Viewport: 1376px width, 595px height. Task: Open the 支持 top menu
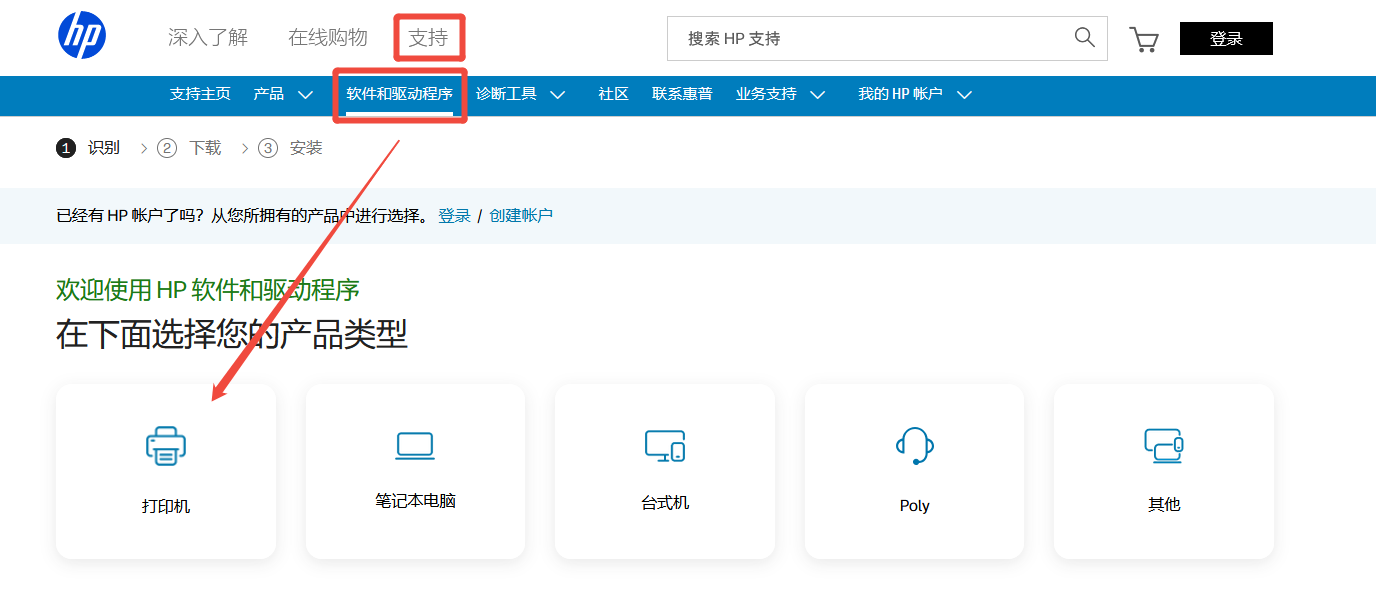(x=428, y=38)
